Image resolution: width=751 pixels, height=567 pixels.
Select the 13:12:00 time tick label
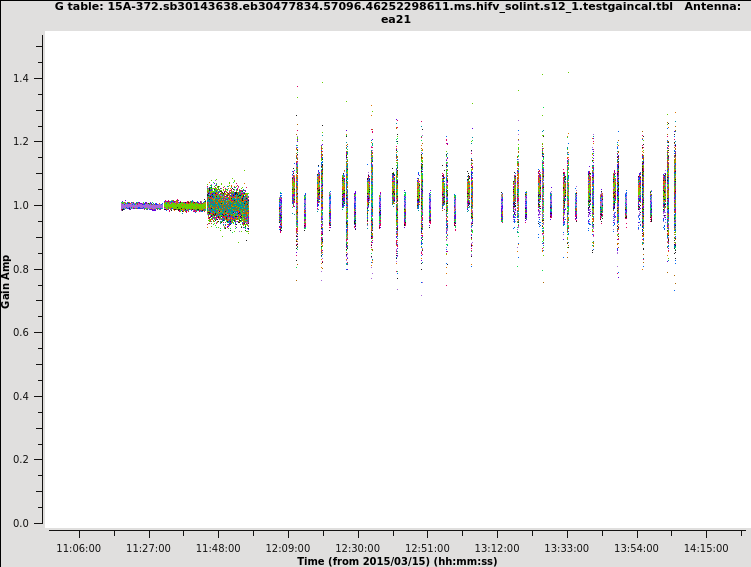click(497, 548)
